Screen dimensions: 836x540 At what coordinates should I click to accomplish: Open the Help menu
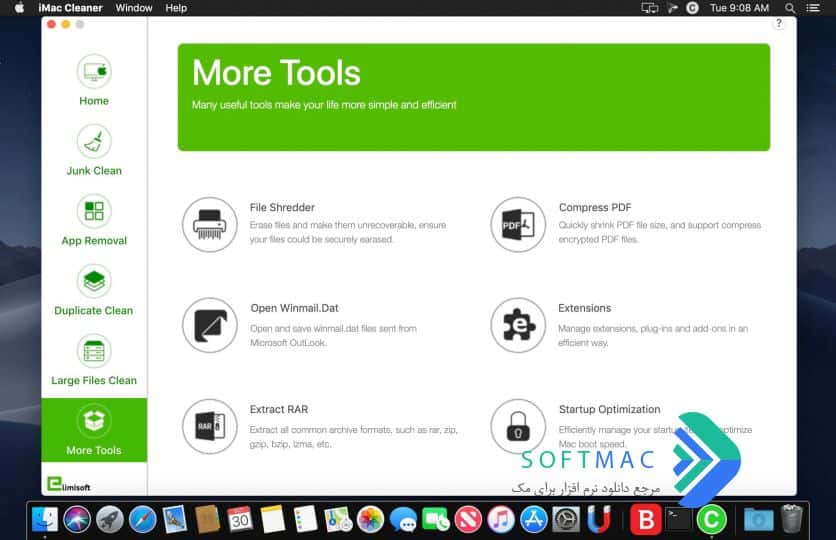point(176,8)
